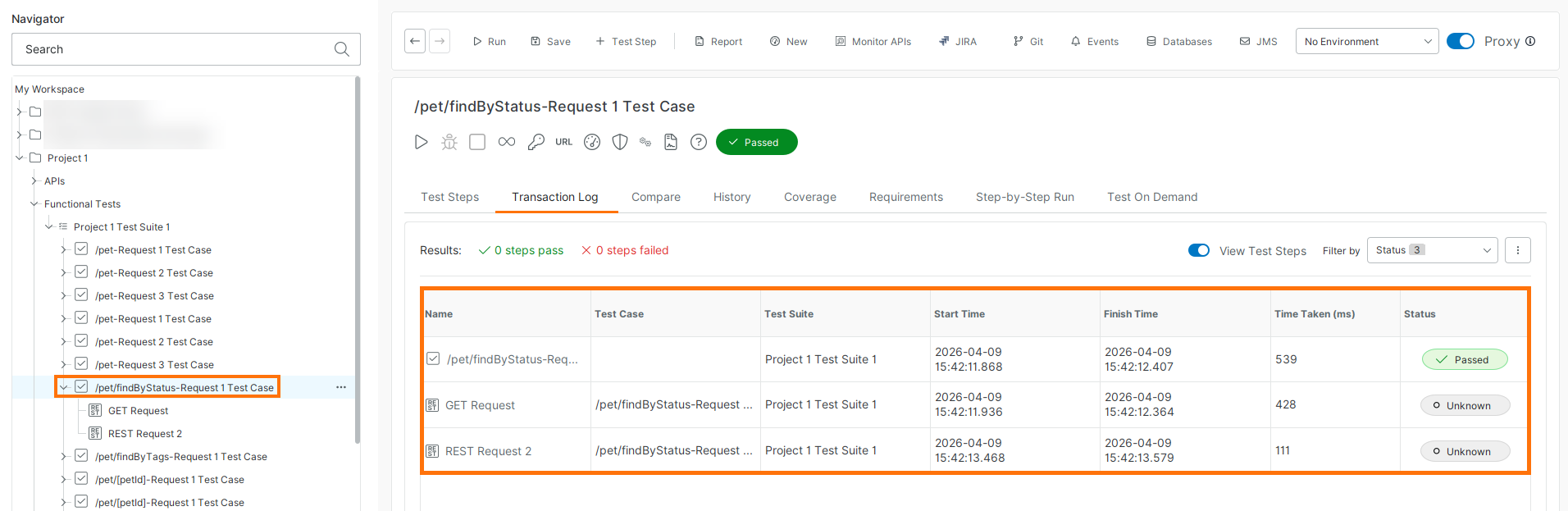Screen dimensions: 1568x511
Task: Add a Test Step from toolbar
Action: tap(626, 41)
